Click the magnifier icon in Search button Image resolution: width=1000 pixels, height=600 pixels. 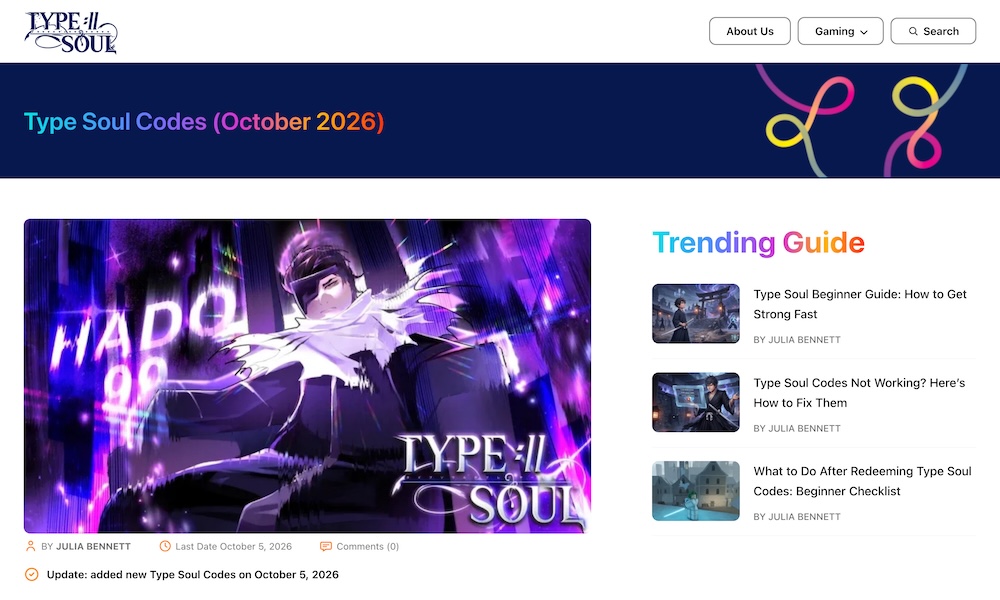[x=913, y=31]
